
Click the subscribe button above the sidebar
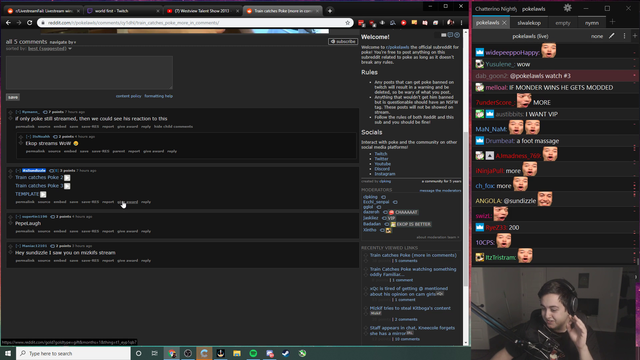(343, 42)
